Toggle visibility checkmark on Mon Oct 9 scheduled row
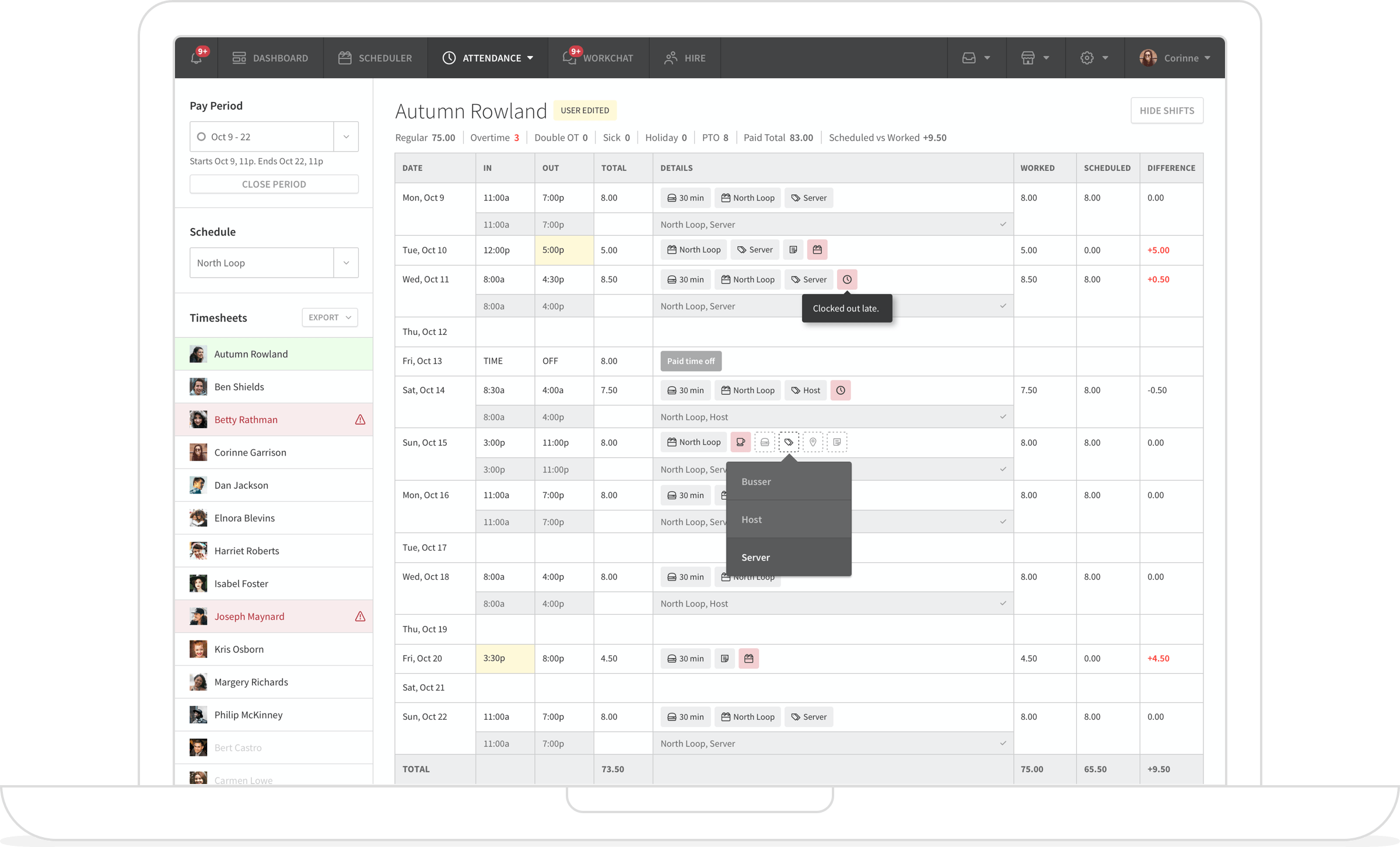 [1003, 224]
